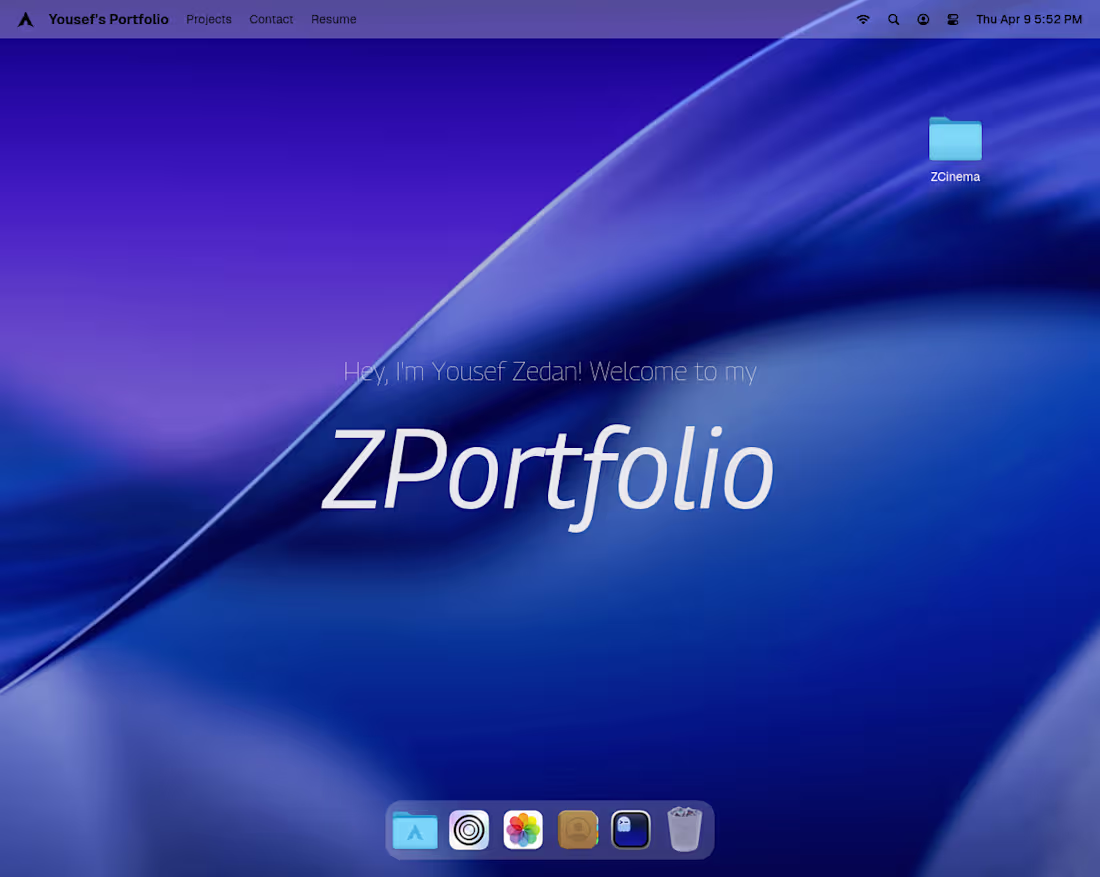Open Finder from the dock

pyautogui.click(x=415, y=830)
